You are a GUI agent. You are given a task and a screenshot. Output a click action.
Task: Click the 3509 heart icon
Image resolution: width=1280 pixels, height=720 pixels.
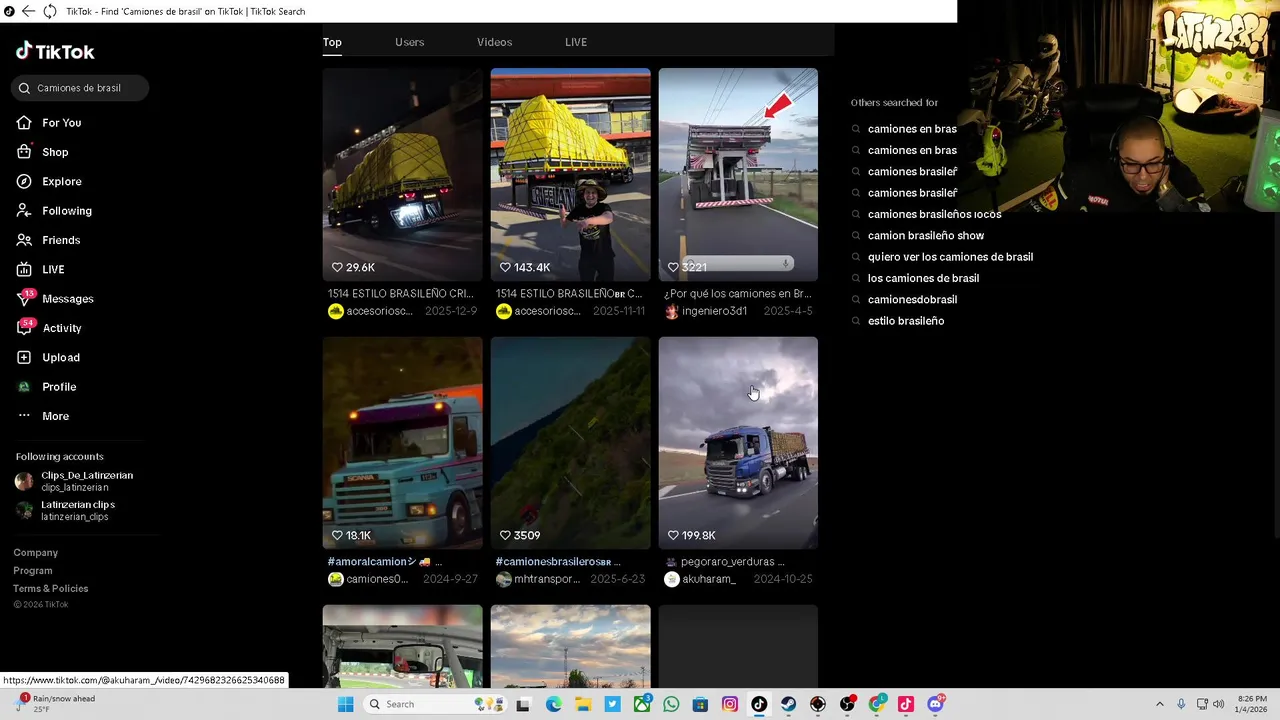(x=505, y=535)
